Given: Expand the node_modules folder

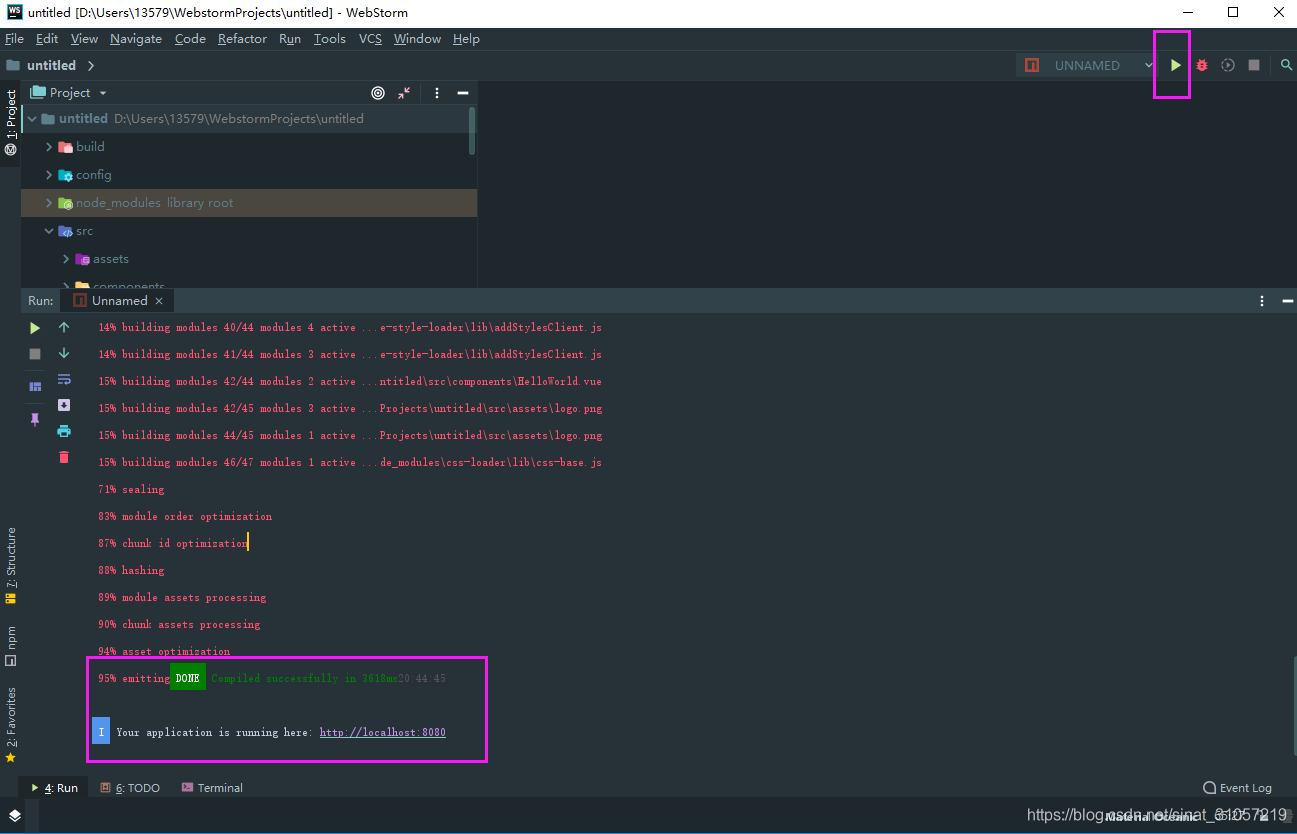Looking at the screenshot, I should click(x=48, y=203).
